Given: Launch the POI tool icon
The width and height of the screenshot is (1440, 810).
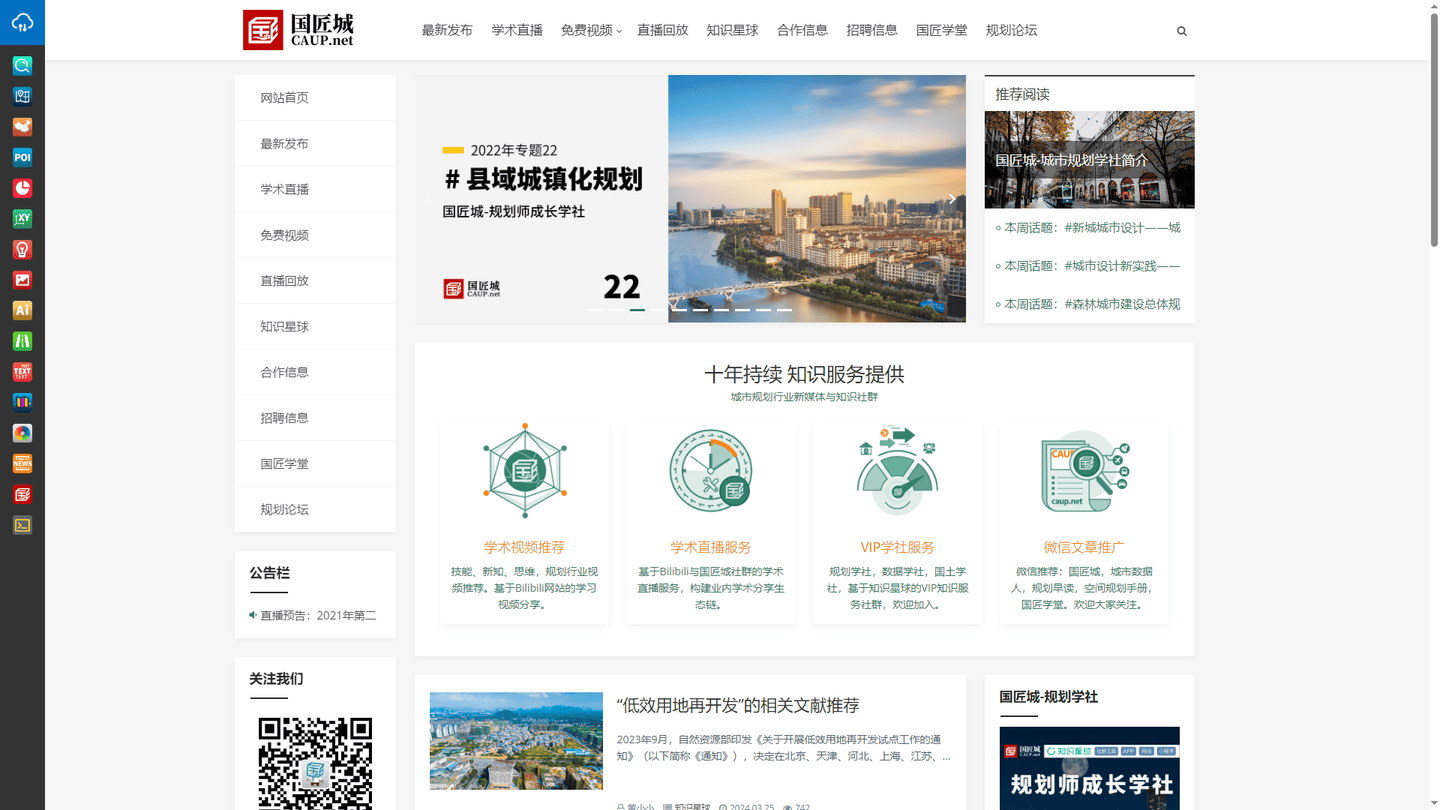Looking at the screenshot, I should click(x=22, y=158).
